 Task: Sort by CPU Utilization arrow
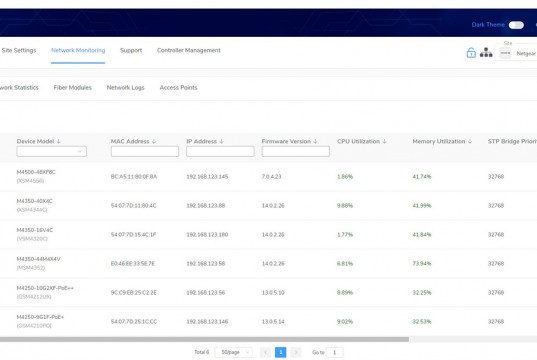click(x=384, y=141)
